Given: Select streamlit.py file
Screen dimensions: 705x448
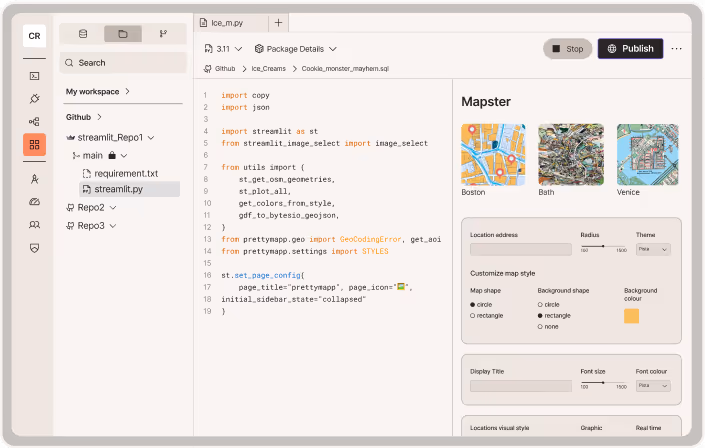Looking at the screenshot, I should pos(129,189).
